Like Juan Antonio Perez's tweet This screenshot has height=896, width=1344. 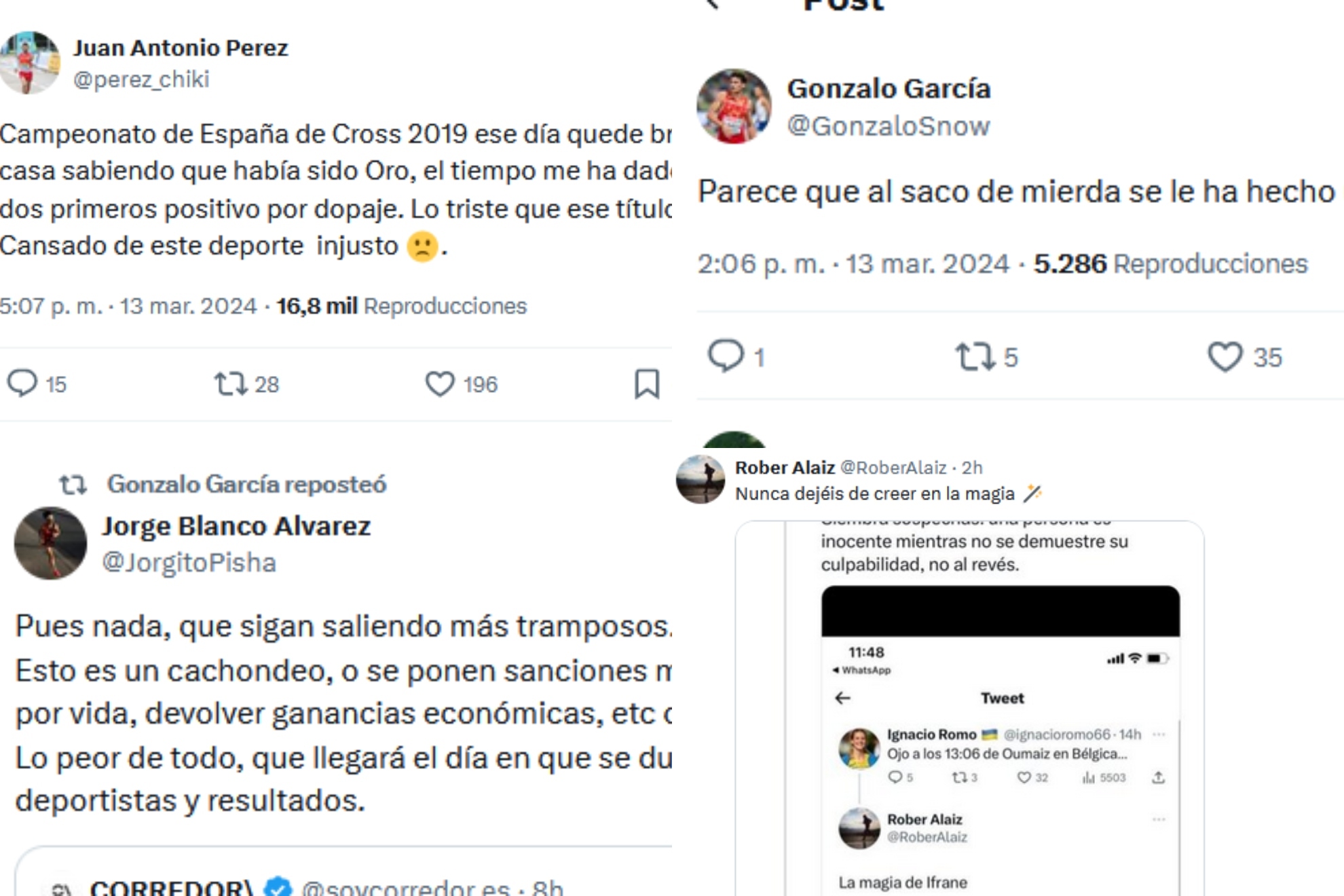[440, 384]
